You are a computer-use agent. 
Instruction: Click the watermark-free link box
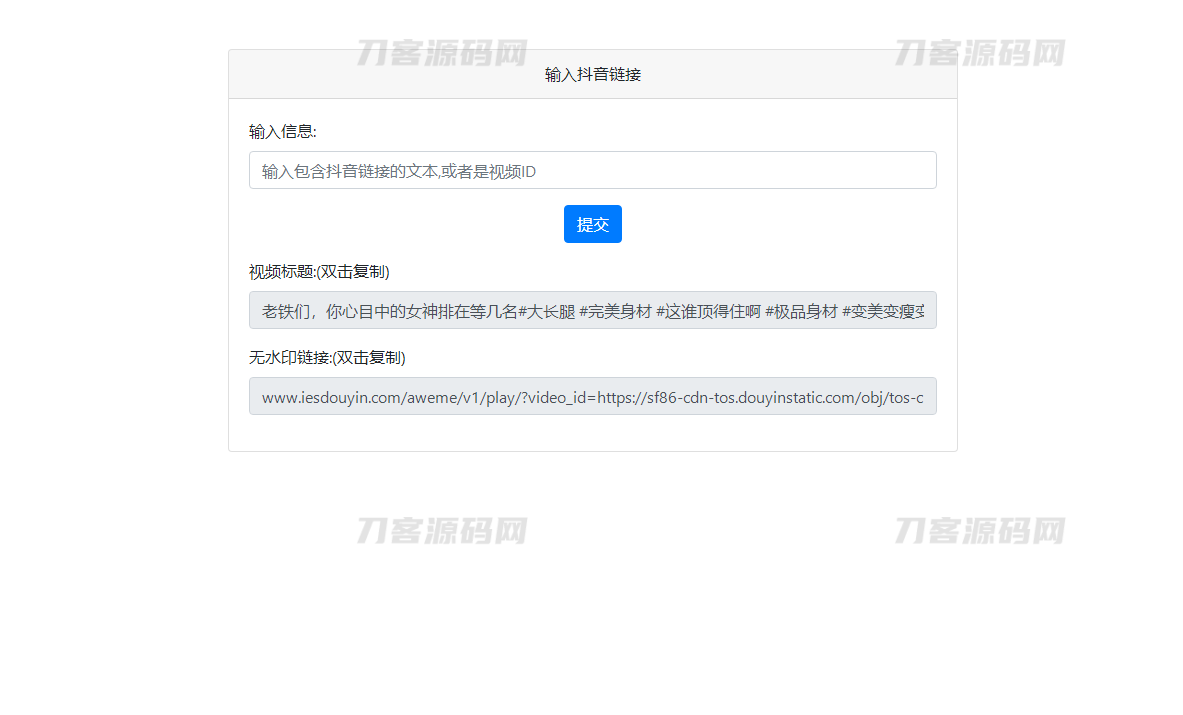point(592,396)
